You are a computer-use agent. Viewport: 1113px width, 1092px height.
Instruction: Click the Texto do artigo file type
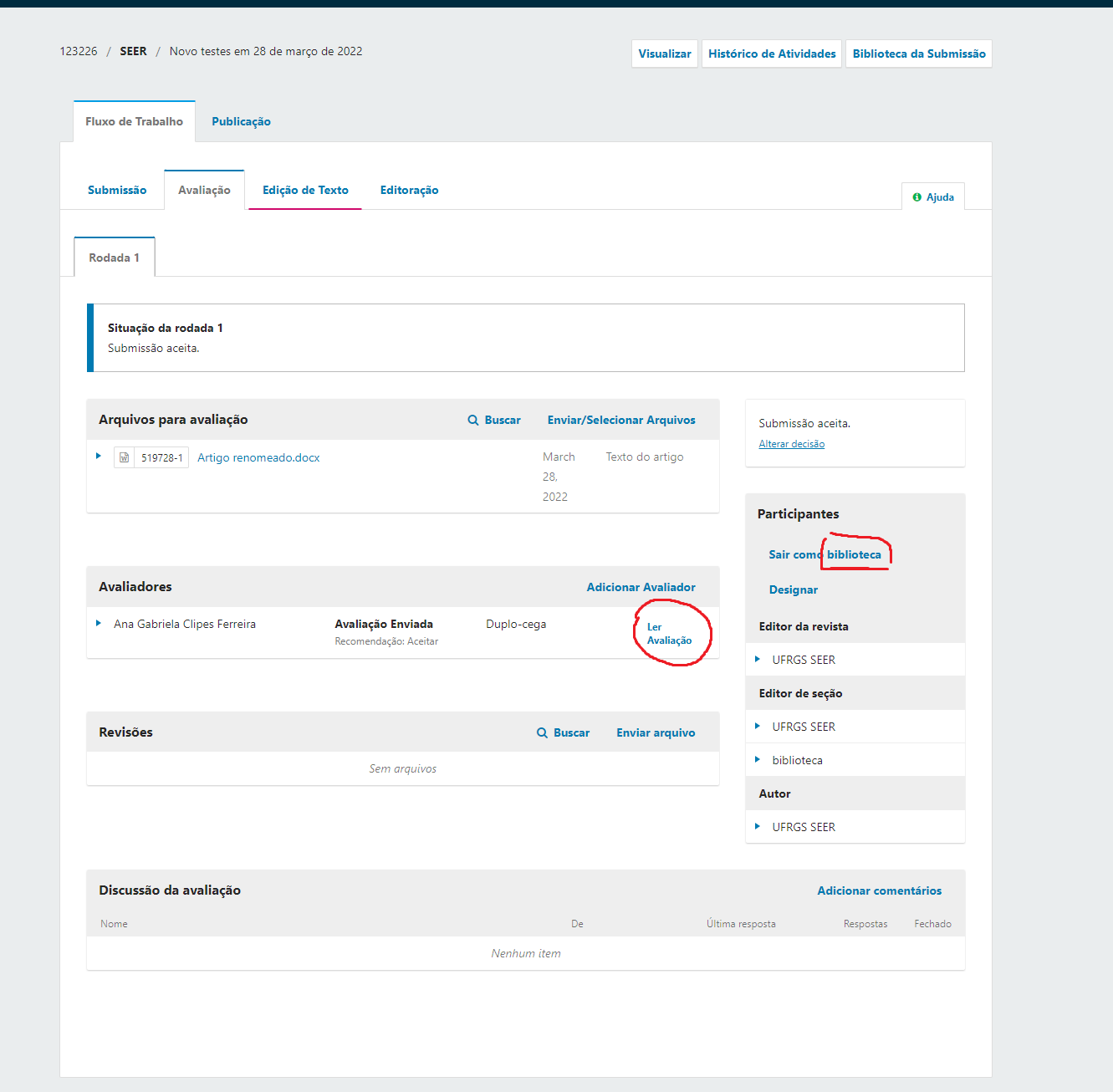(645, 457)
